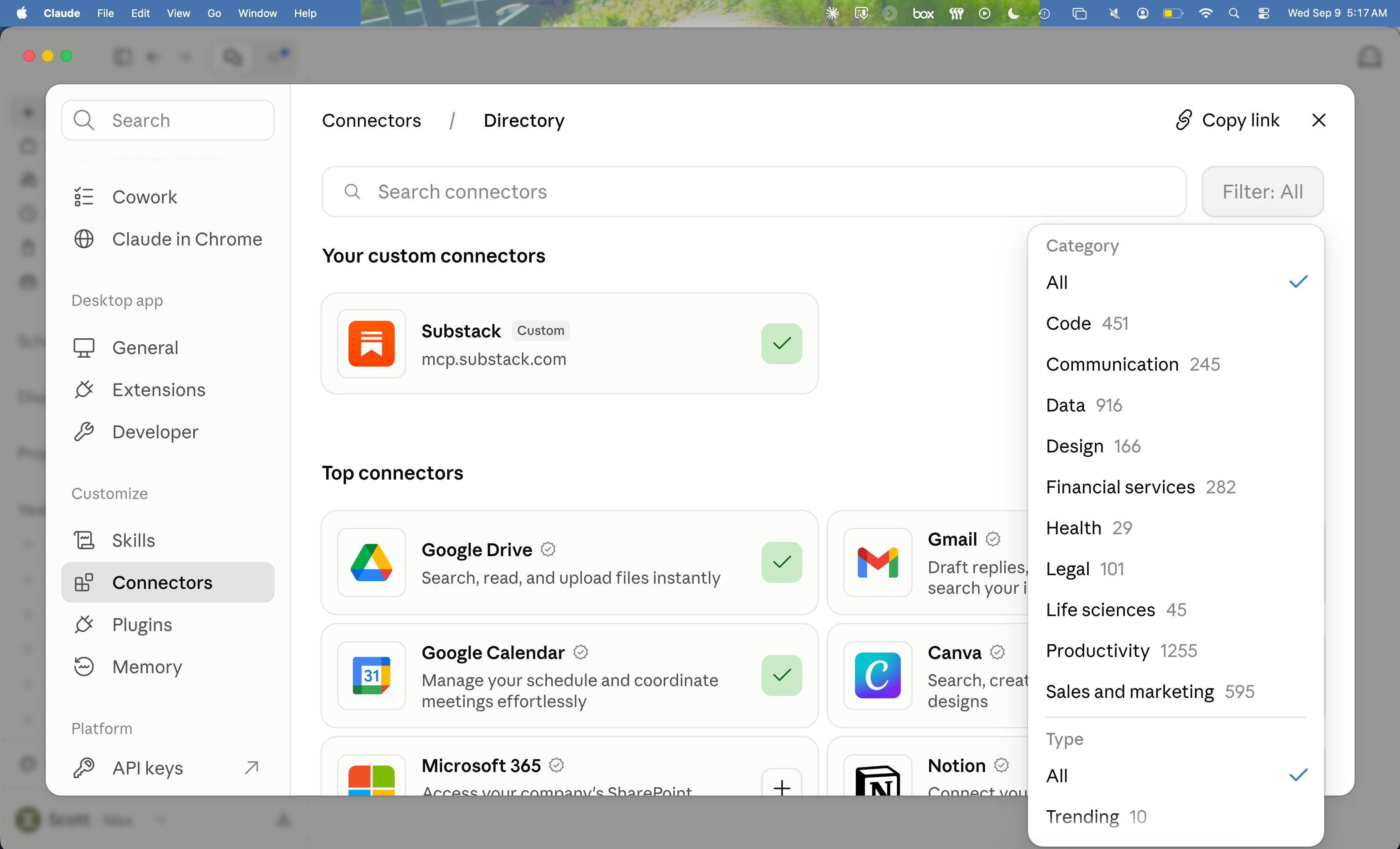Open the Plugins page
This screenshot has height=849, width=1400.
click(x=168, y=624)
